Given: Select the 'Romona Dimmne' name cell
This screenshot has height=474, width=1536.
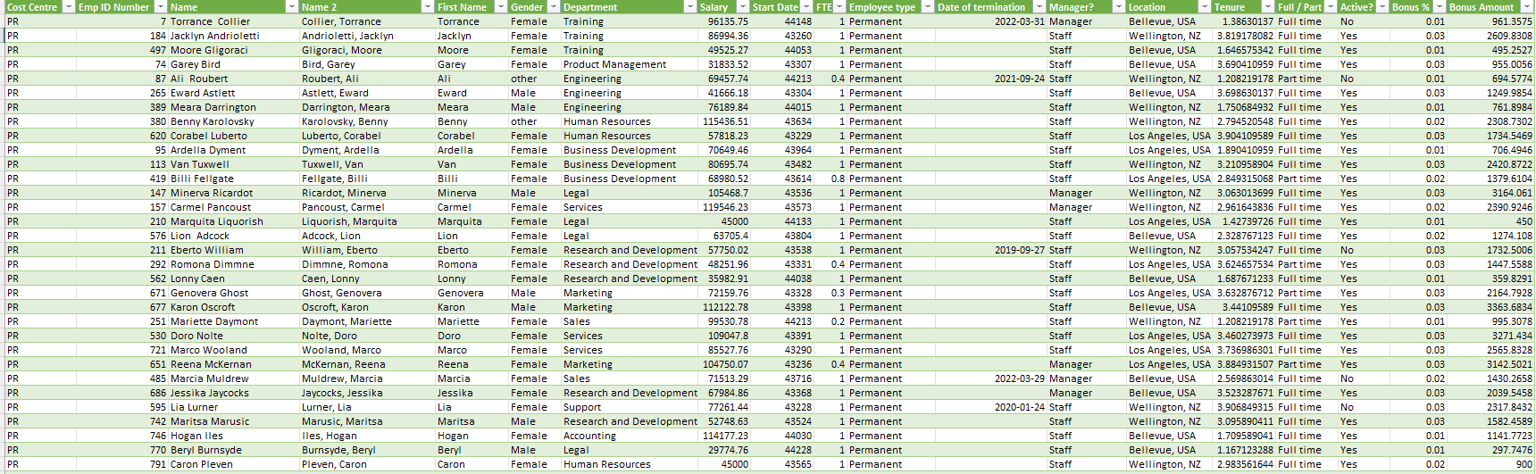Looking at the screenshot, I should 233,265.
